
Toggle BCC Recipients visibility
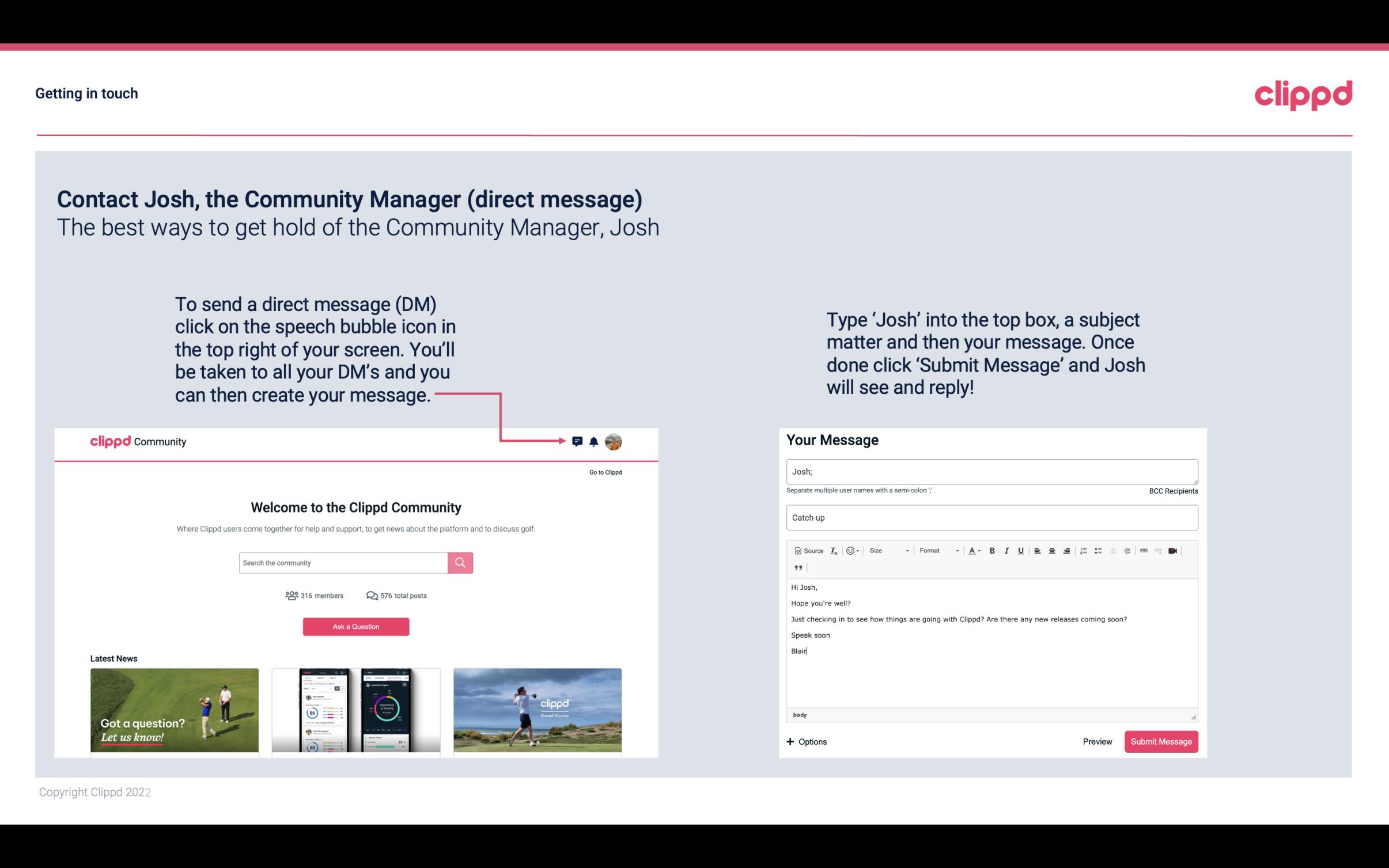[x=1174, y=491]
